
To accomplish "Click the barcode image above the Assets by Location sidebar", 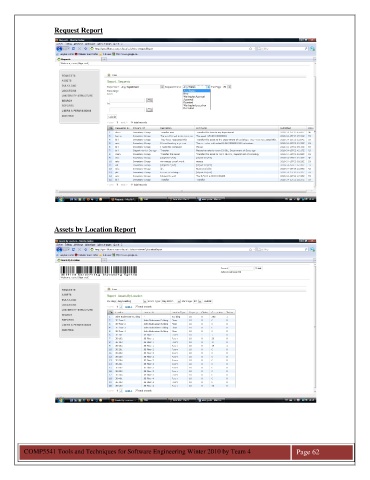I will click(x=99, y=271).
